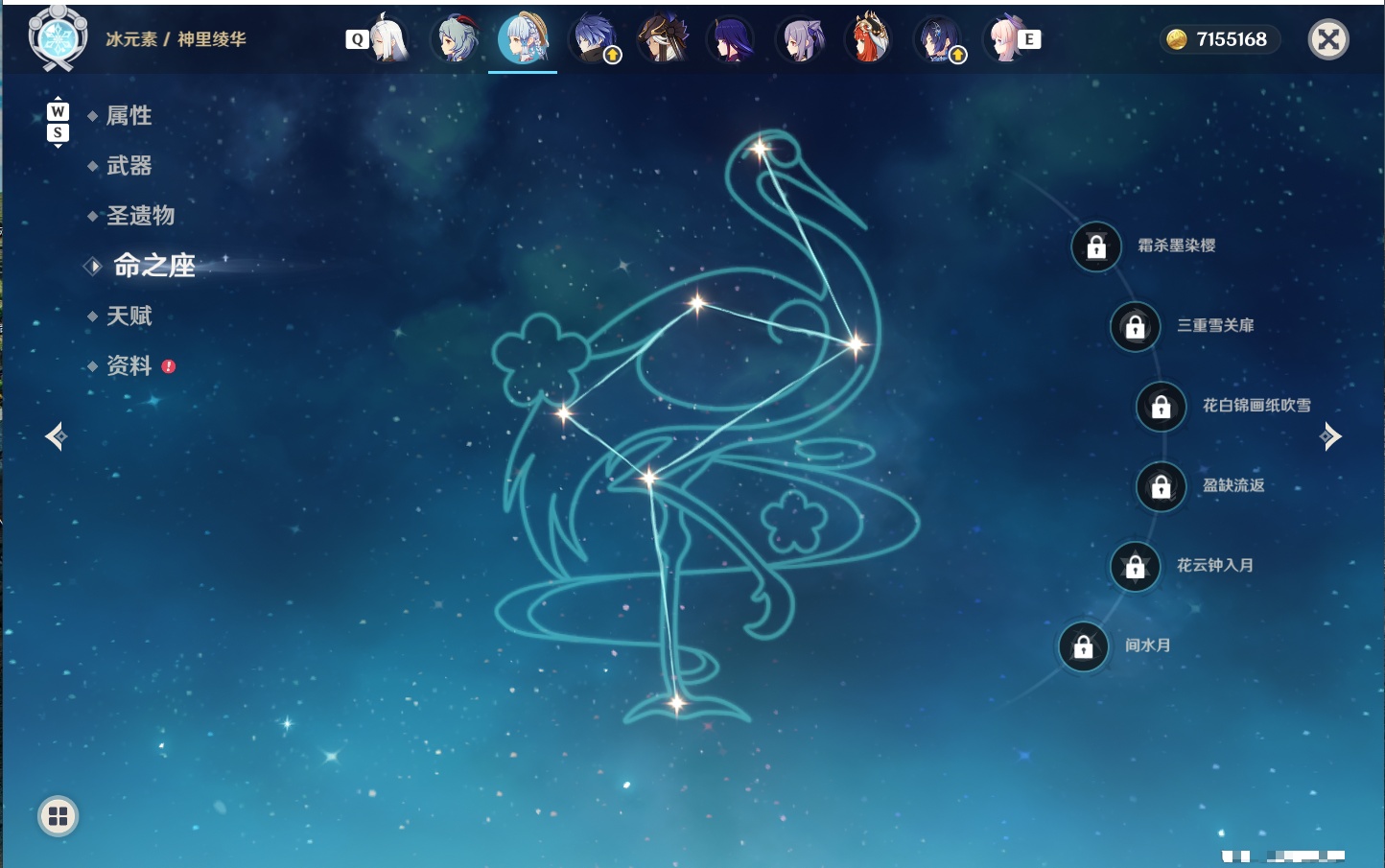Open the 资料 profile section
This screenshot has width=1385, height=868.
pos(129,365)
